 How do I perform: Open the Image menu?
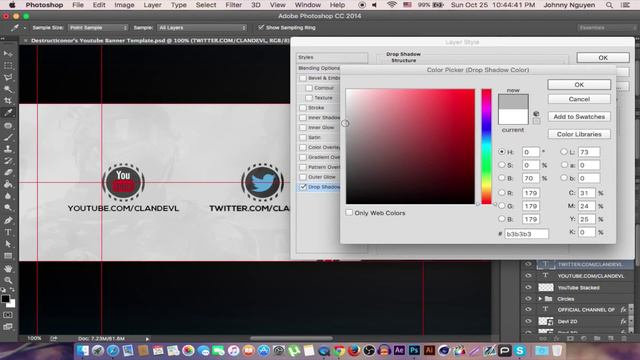(x=124, y=5)
